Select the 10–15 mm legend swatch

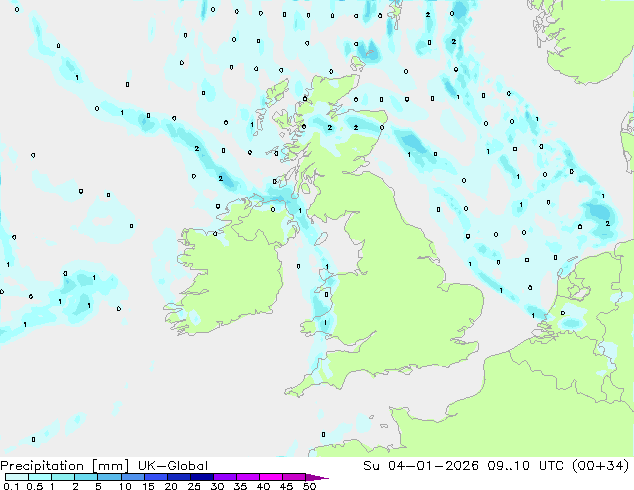click(x=132, y=477)
